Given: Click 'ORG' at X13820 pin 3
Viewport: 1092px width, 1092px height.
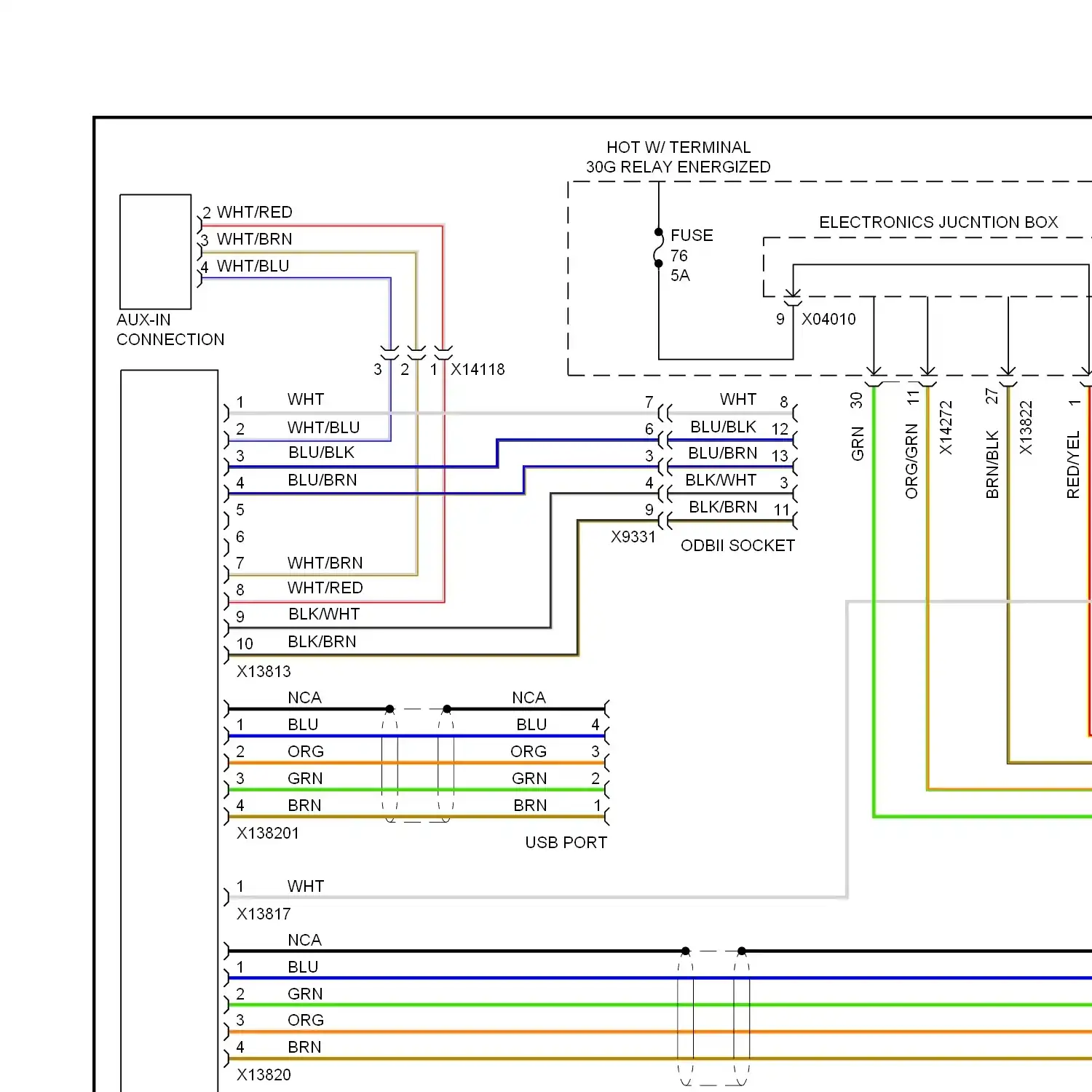Looking at the screenshot, I should click(306, 1020).
